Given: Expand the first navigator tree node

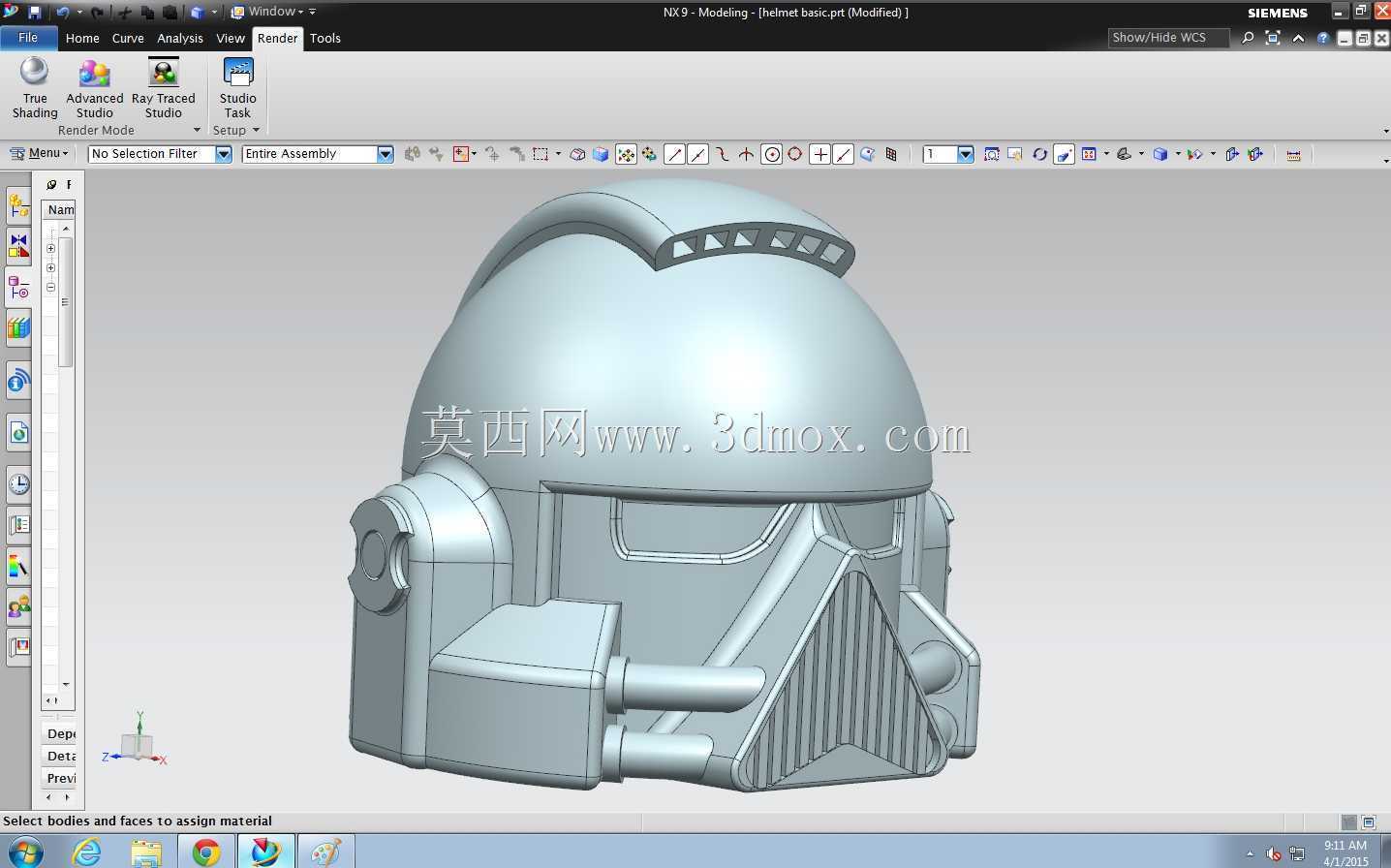Looking at the screenshot, I should [x=50, y=249].
